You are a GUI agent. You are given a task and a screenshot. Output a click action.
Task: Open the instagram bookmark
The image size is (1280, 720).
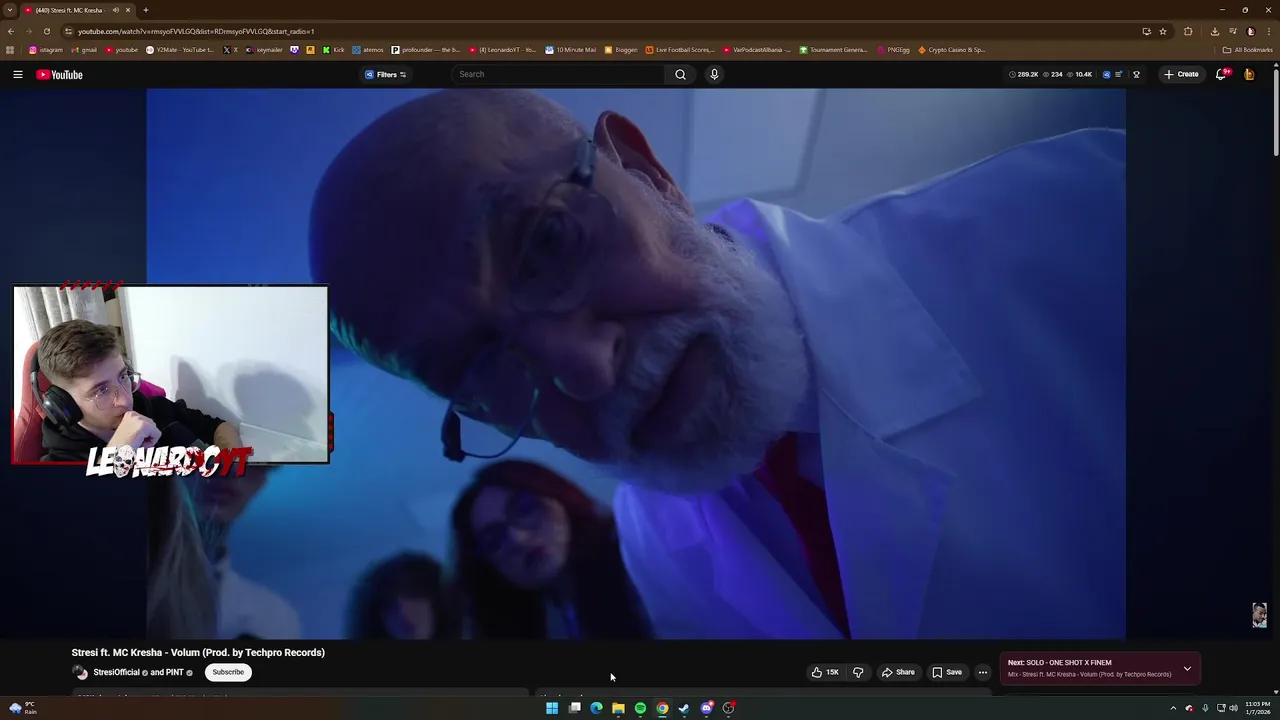[46, 49]
